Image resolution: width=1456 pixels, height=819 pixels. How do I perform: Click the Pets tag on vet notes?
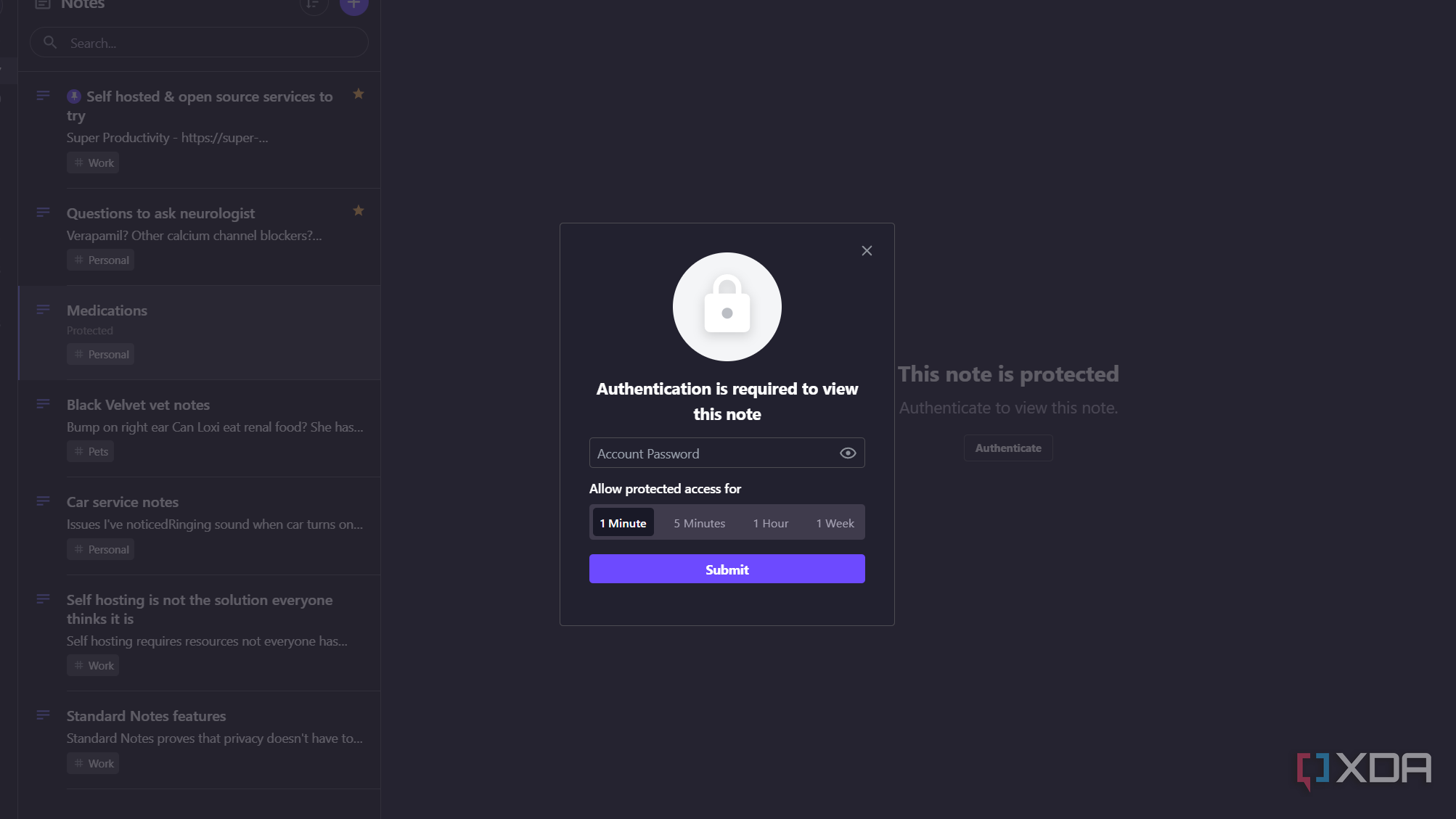click(x=91, y=451)
